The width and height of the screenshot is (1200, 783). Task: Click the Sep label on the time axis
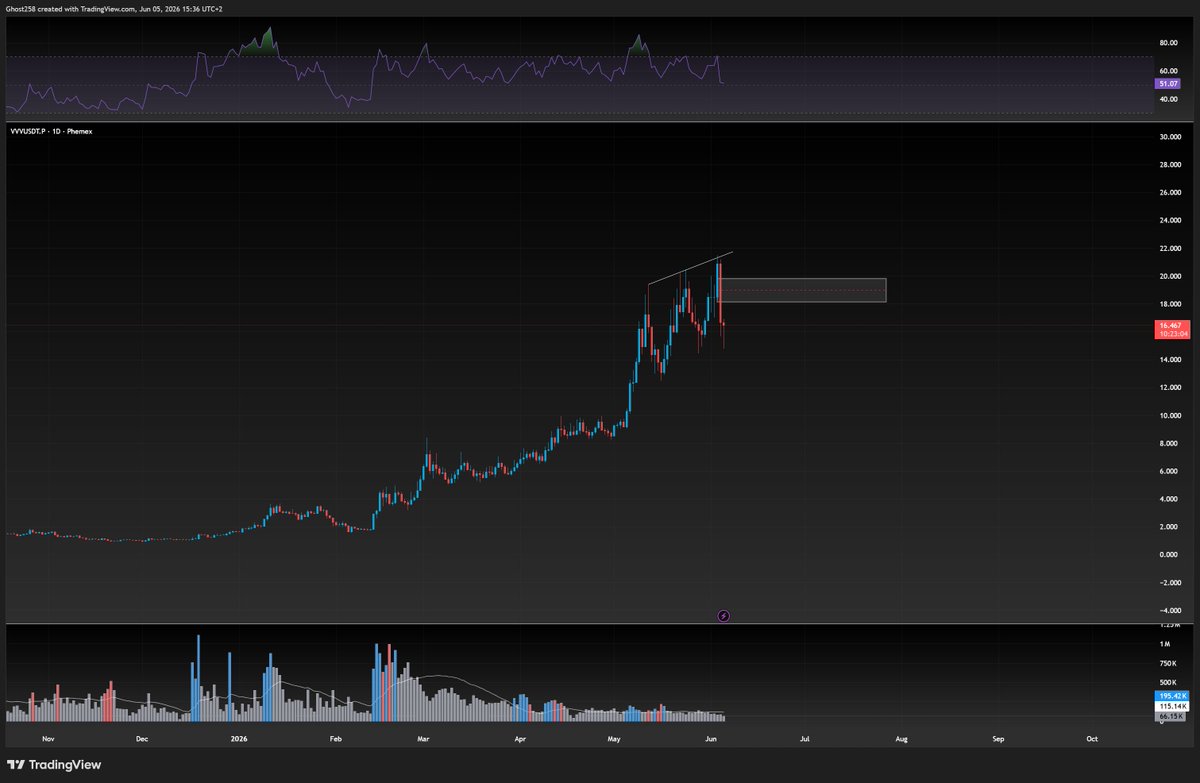998,739
